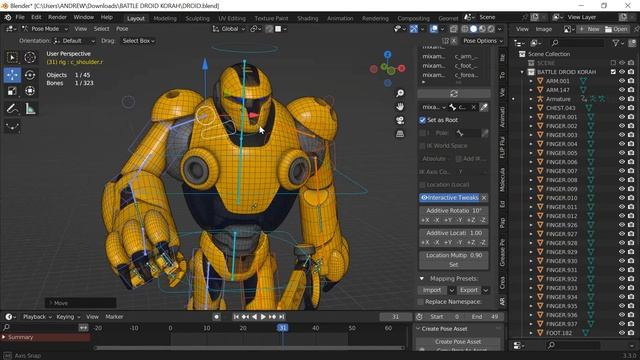Toggle the Set as Root checkbox
Screen dimensions: 640x360
[422, 120]
